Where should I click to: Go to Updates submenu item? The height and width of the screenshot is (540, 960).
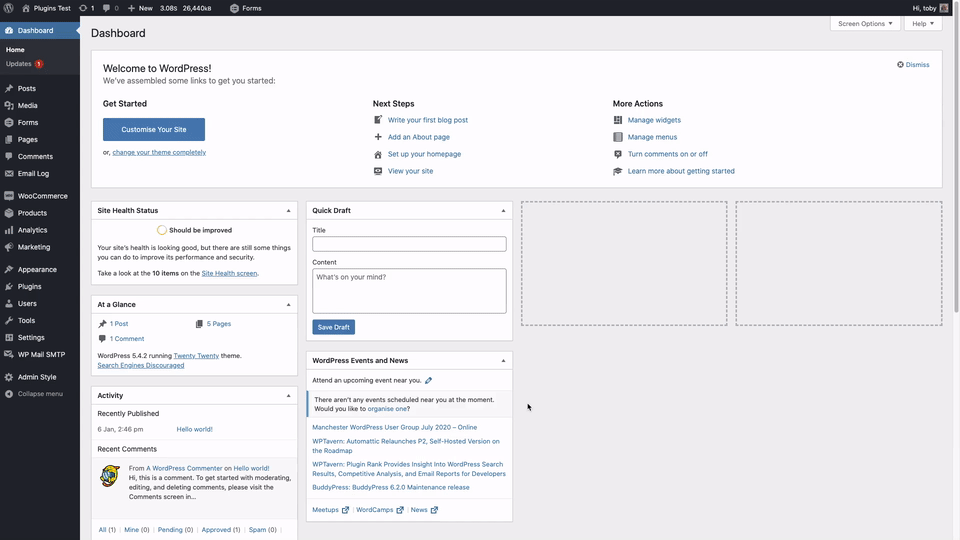[18, 64]
